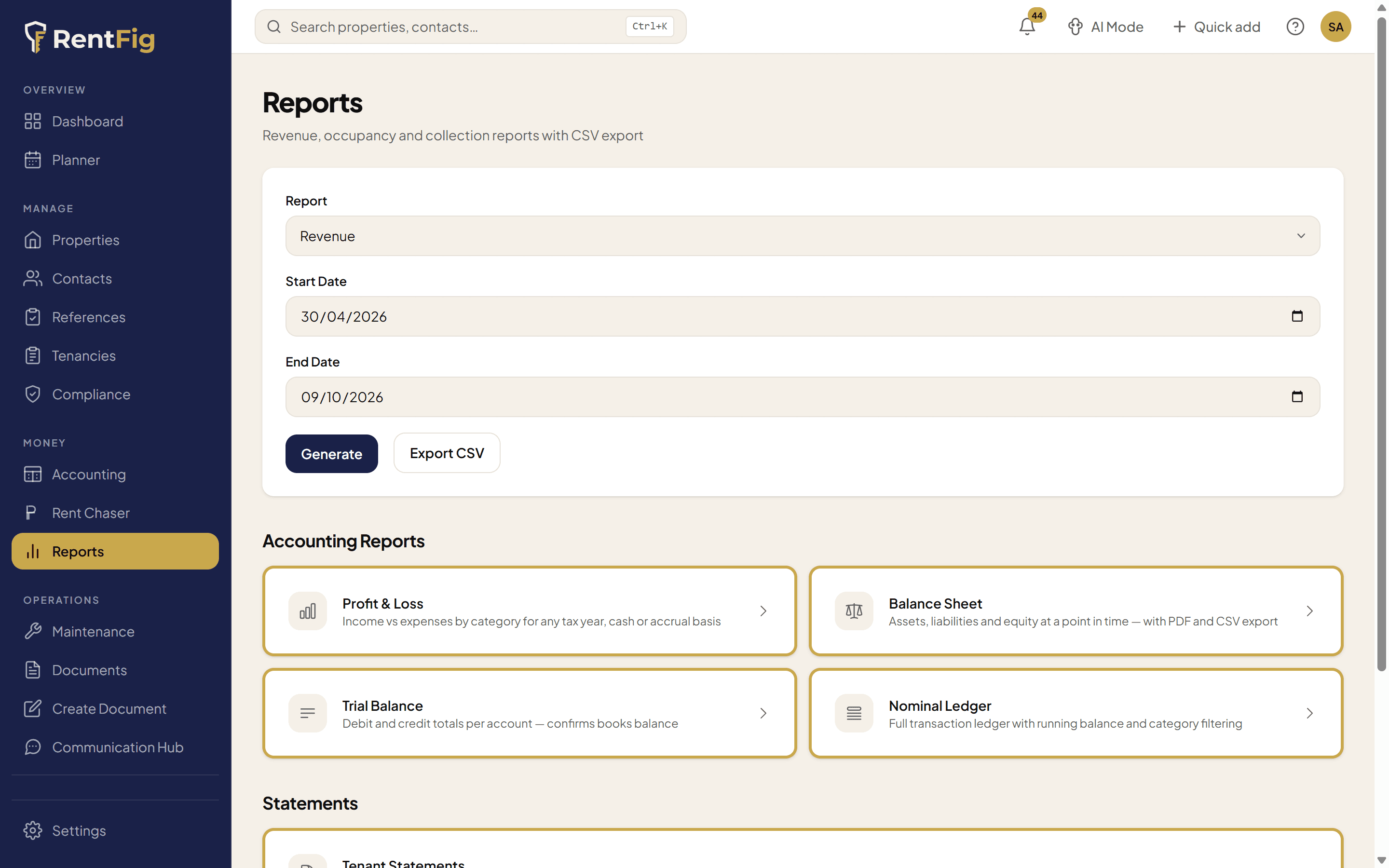
Task: Click the help question mark icon
Action: [1295, 27]
